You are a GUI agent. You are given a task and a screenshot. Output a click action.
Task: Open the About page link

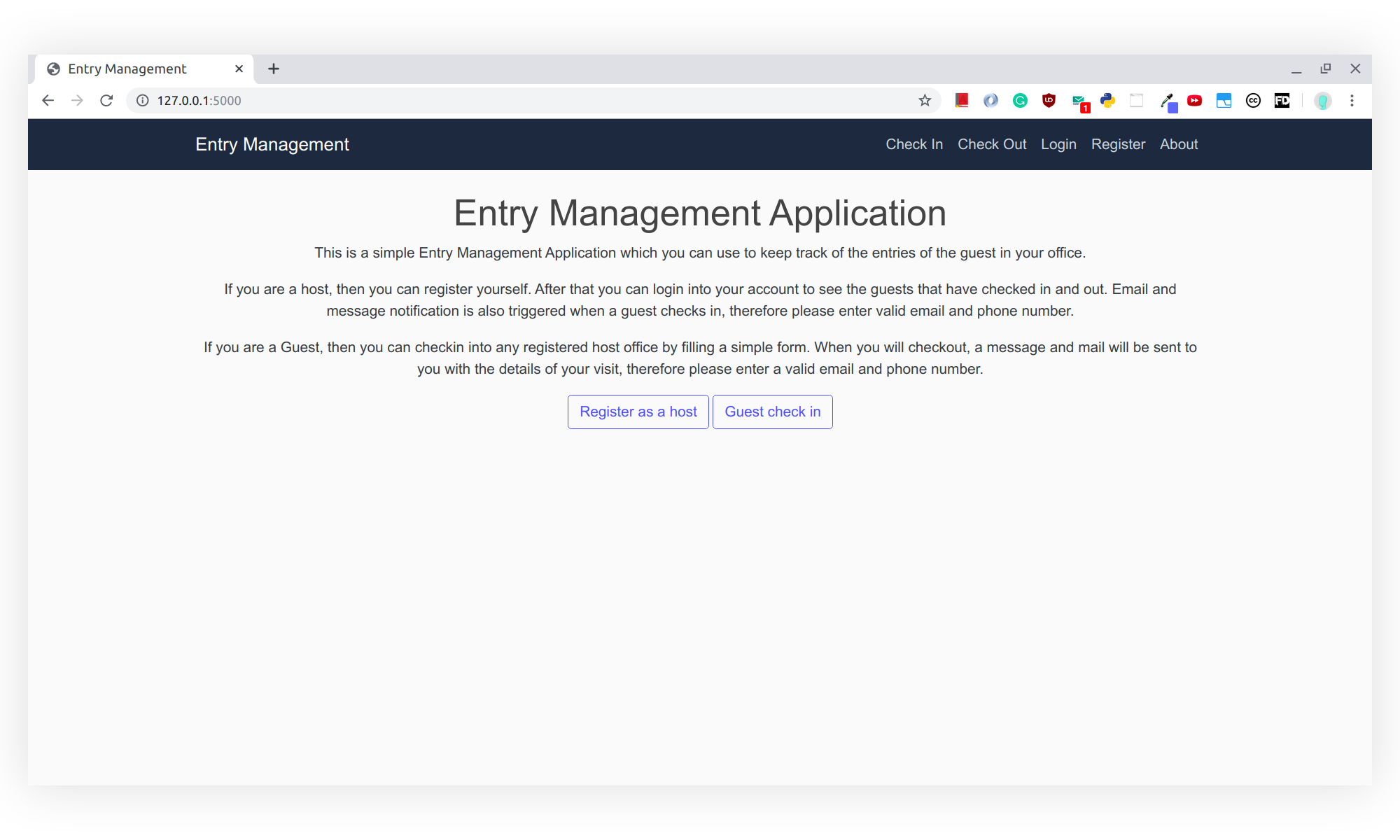point(1179,144)
